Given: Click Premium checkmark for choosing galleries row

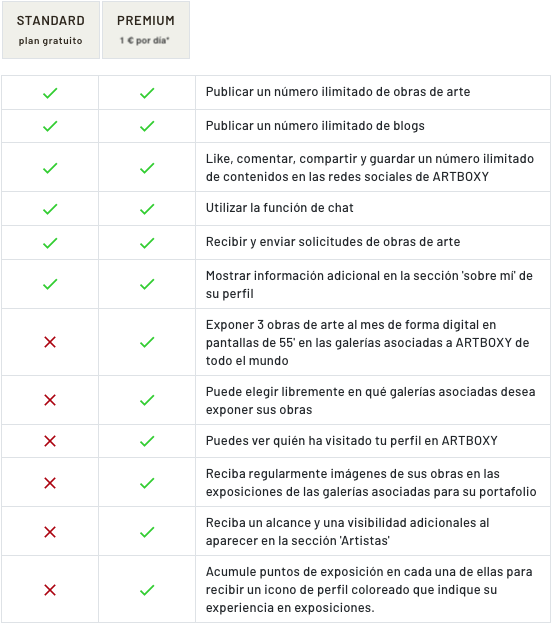Looking at the screenshot, I should click(x=147, y=400).
